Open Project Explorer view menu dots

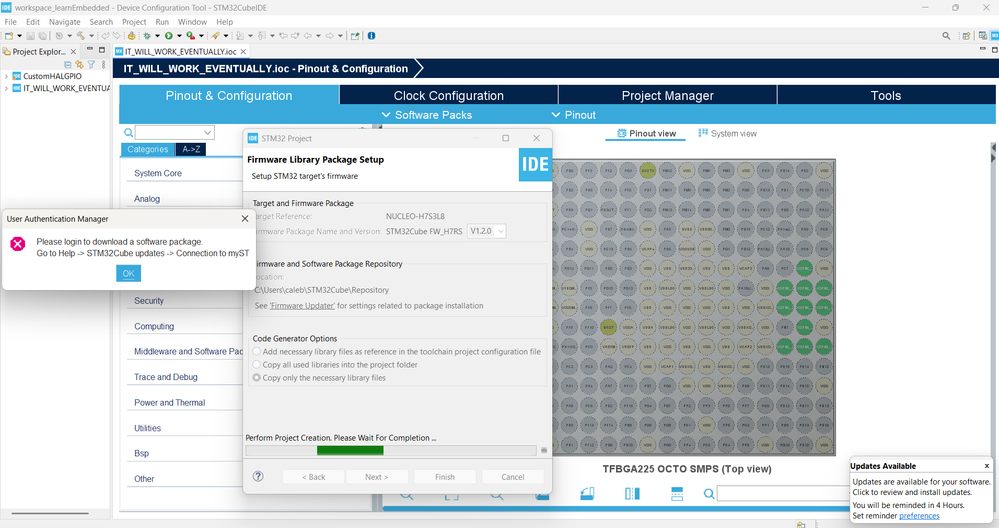click(x=103, y=64)
